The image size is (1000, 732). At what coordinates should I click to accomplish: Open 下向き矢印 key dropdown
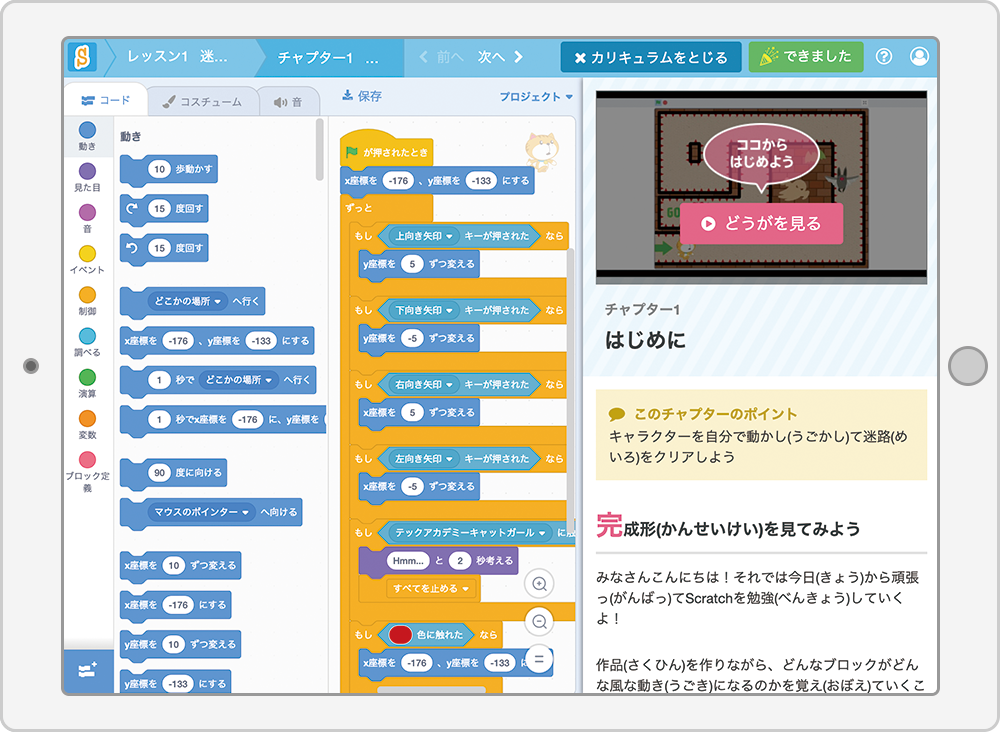pyautogui.click(x=423, y=311)
